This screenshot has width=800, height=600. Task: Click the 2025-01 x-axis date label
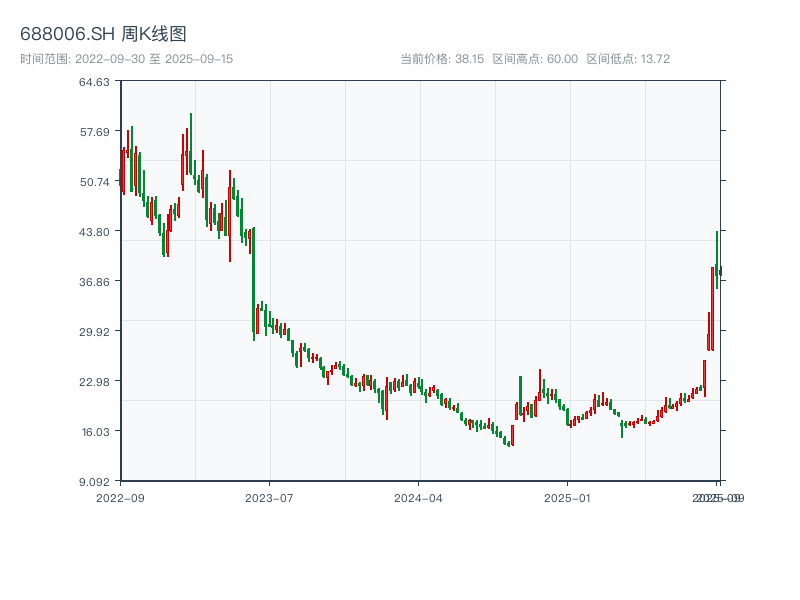point(569,497)
